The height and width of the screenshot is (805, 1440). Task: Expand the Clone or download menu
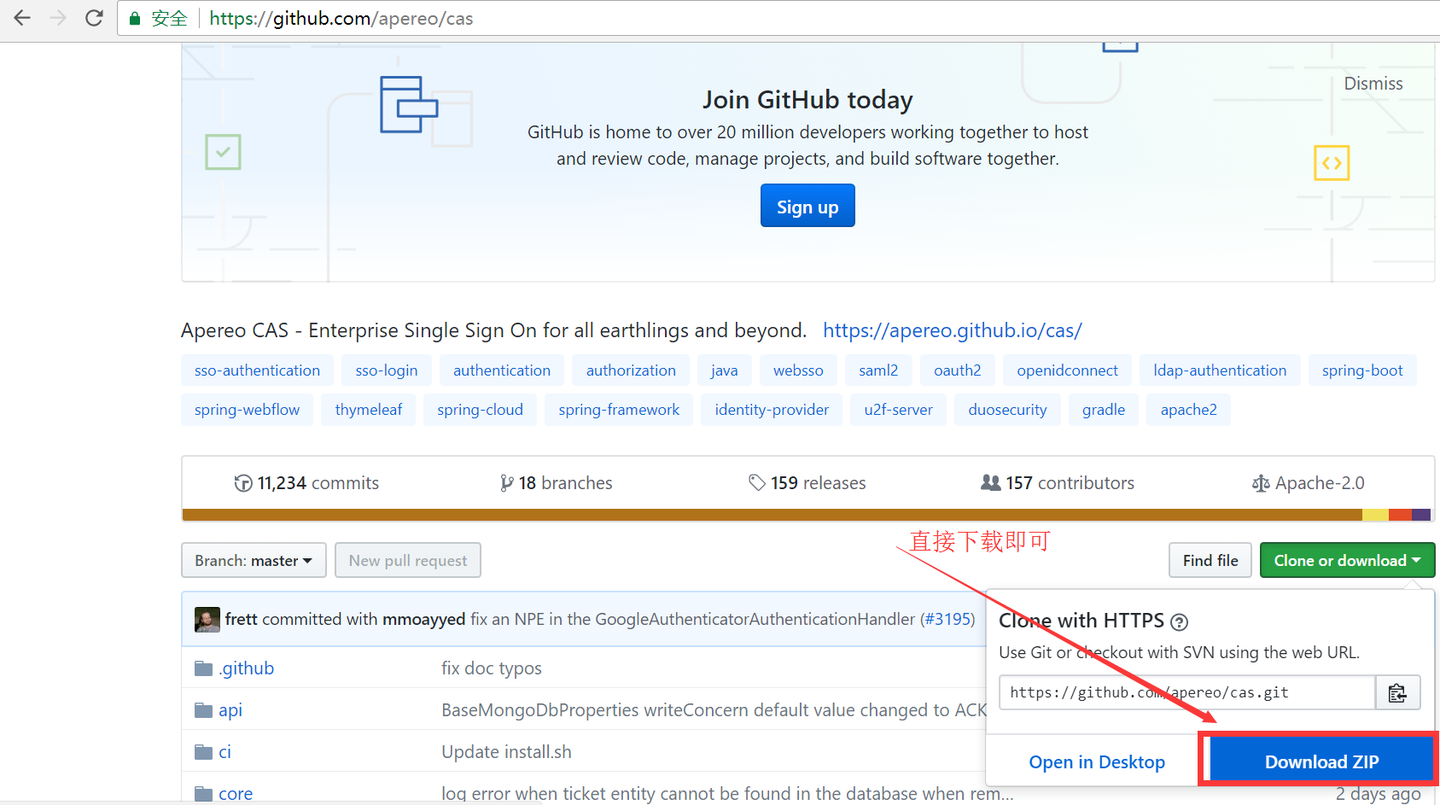[x=1347, y=560]
